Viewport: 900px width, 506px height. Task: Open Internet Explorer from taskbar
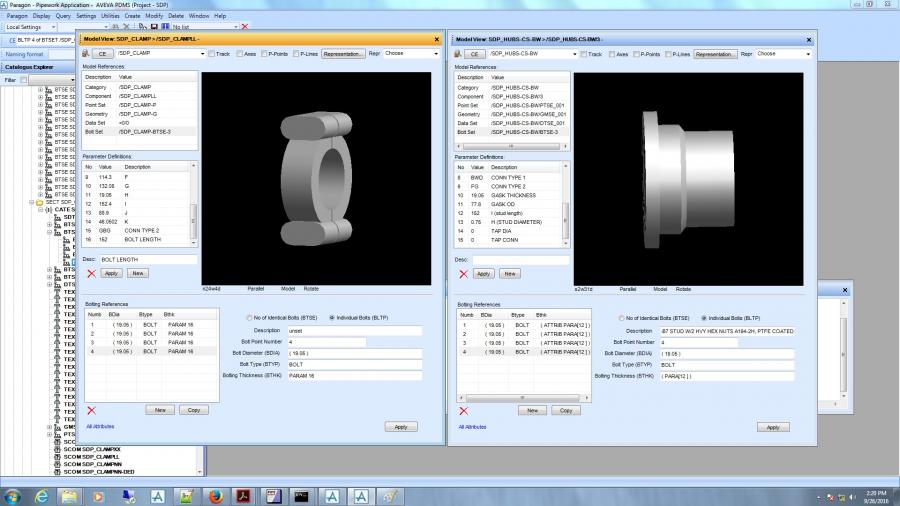tap(41, 496)
